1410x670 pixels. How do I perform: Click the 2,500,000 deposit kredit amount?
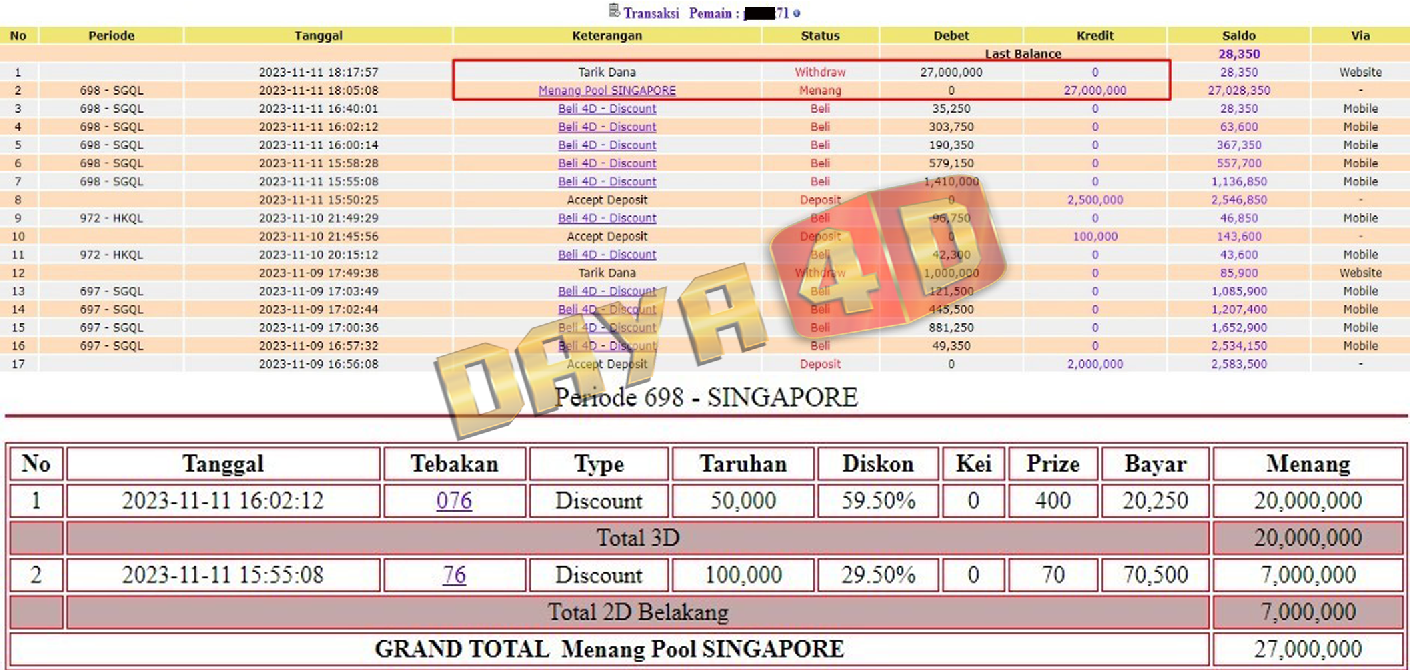1094,200
